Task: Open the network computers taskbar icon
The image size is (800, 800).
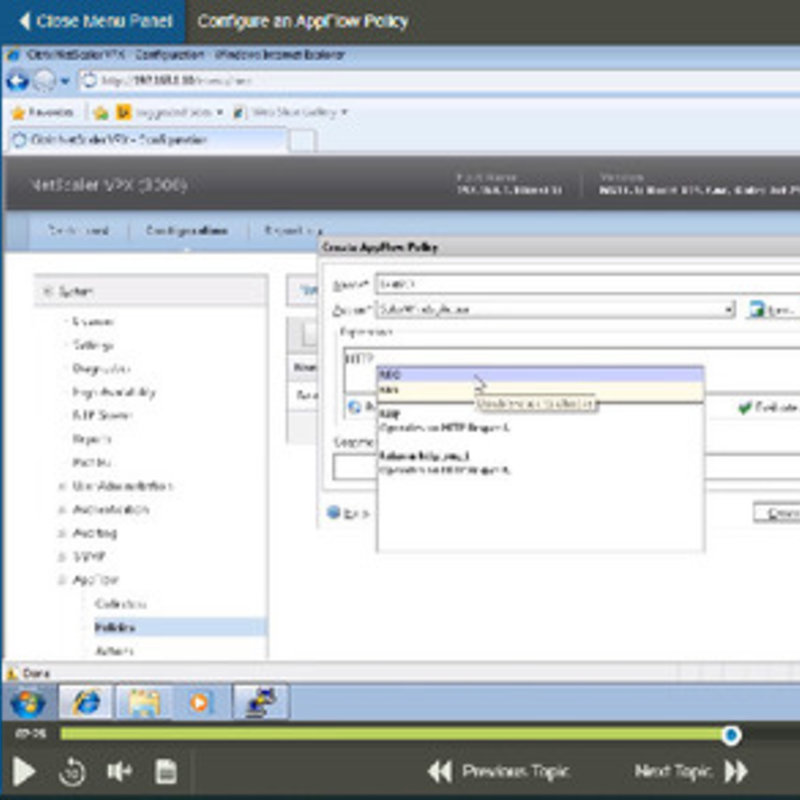Action: coord(261,703)
